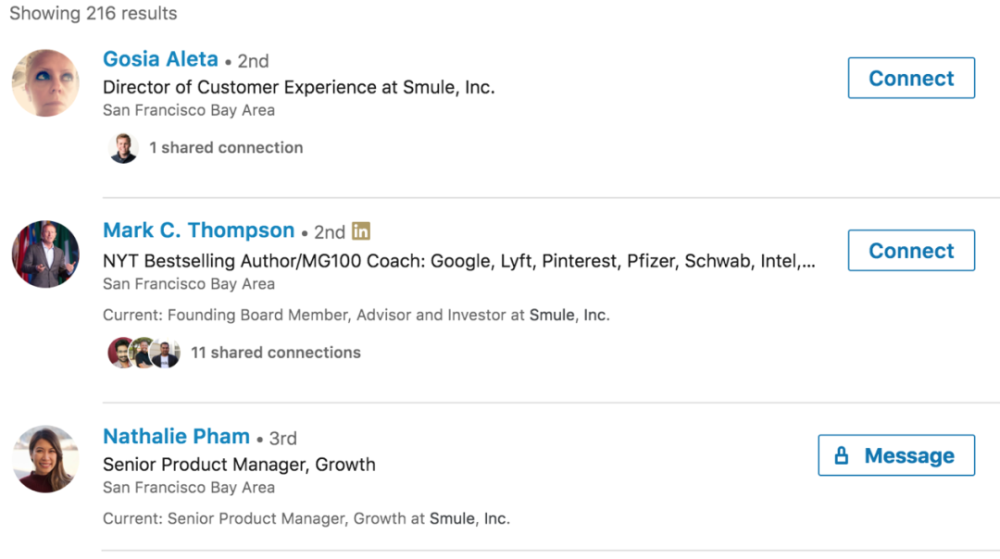Viewport: 1000px width, 559px height.
Task: Connect with Mark C. Thompson
Action: point(911,250)
